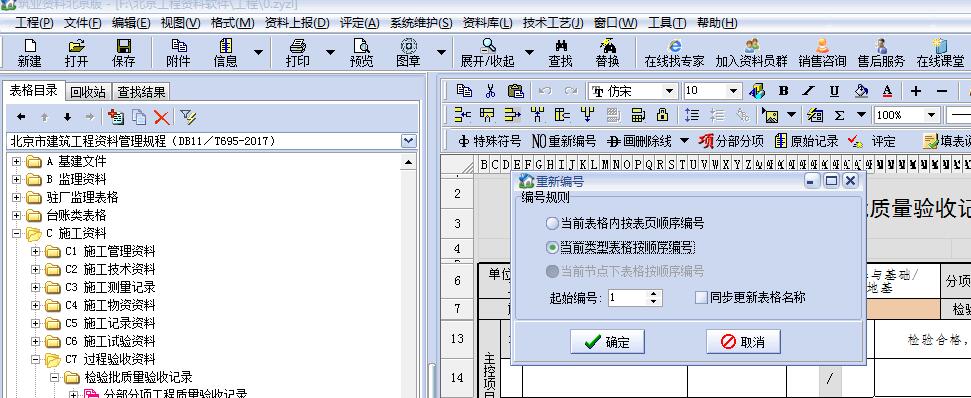The image size is (971, 398).
Task: Open the 仿宋 font dropdown
Action: point(669,91)
